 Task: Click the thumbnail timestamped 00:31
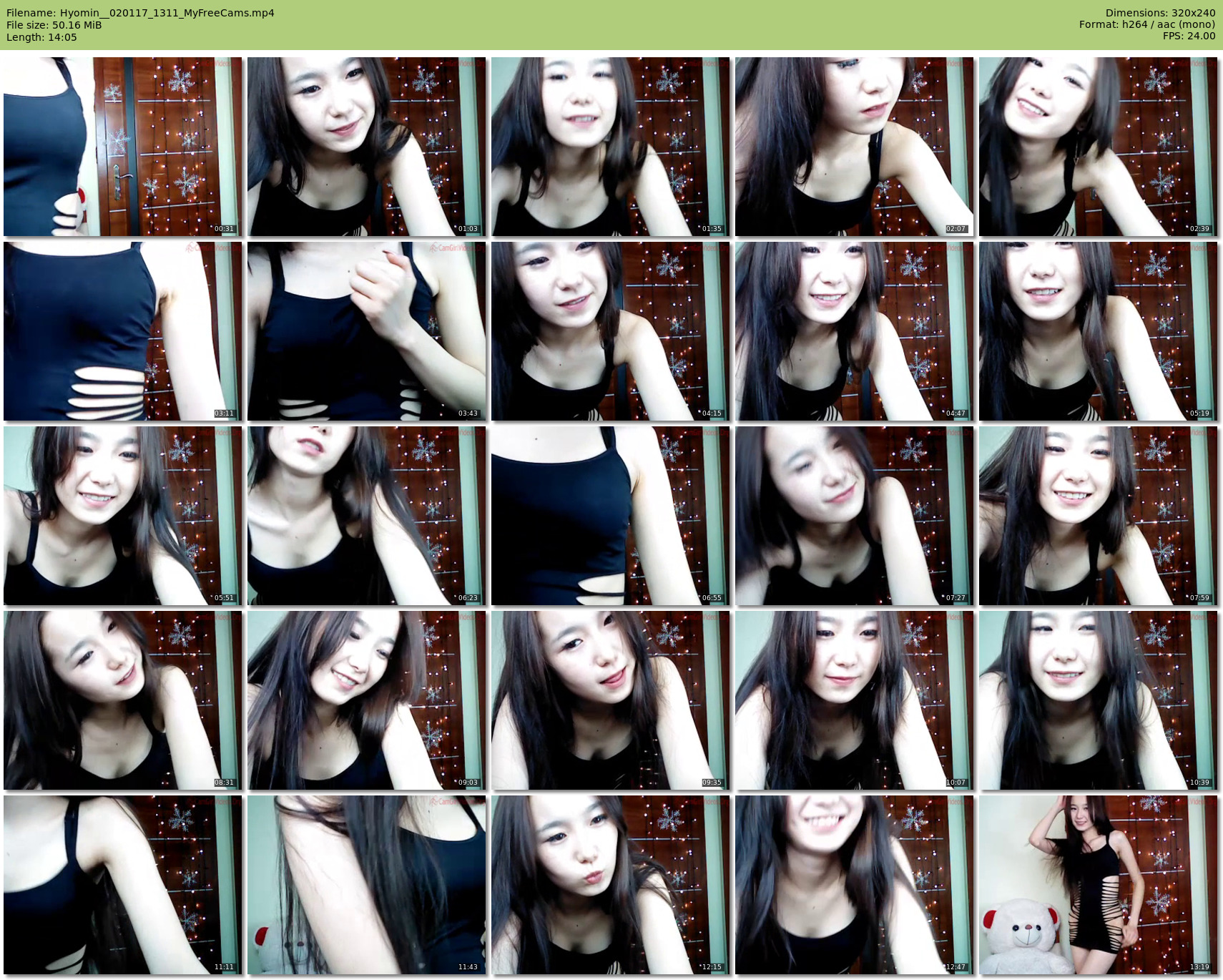click(x=122, y=147)
